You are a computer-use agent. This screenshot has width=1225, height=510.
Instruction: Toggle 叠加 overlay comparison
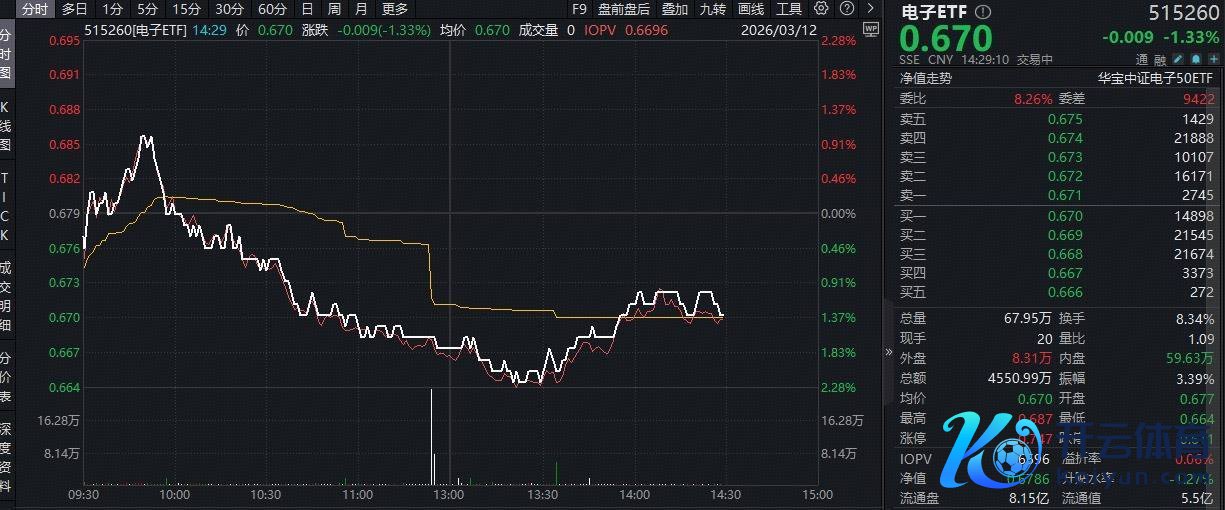[x=675, y=9]
